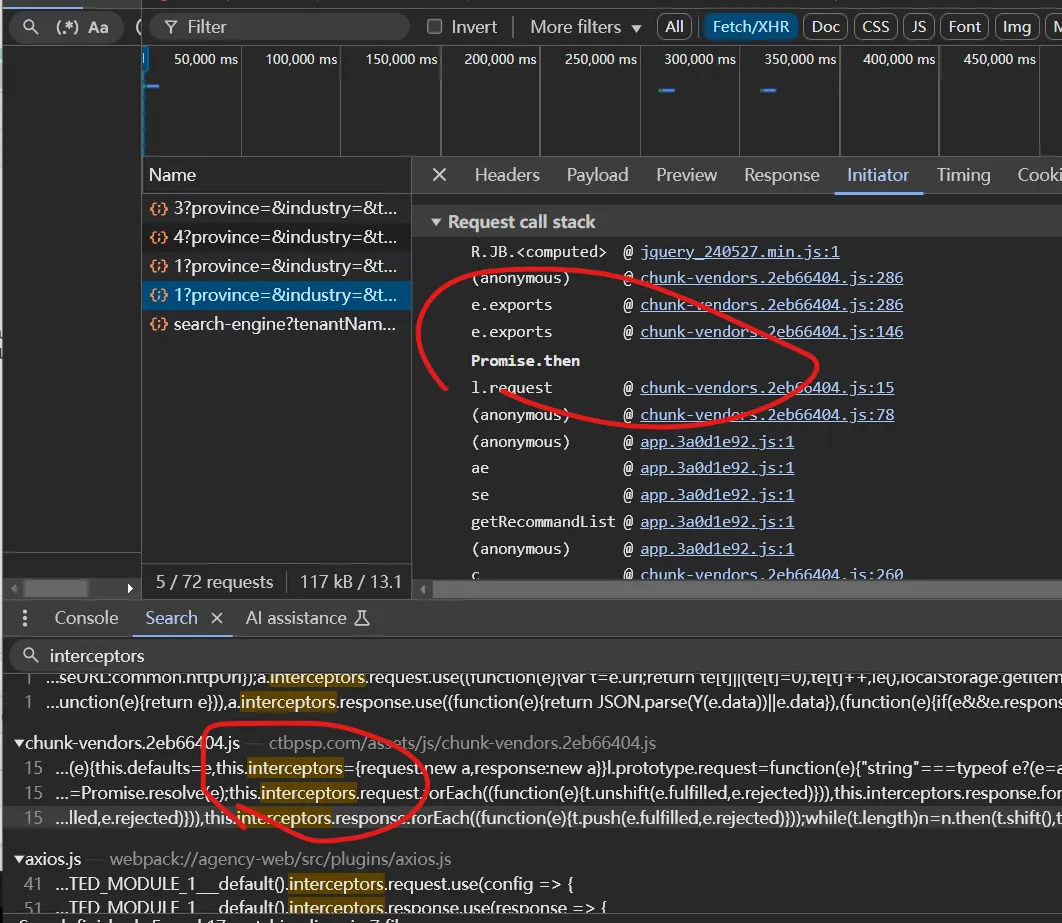The width and height of the screenshot is (1062, 923).
Task: Click the JSON icon of the search-engine request
Action: pos(158,324)
